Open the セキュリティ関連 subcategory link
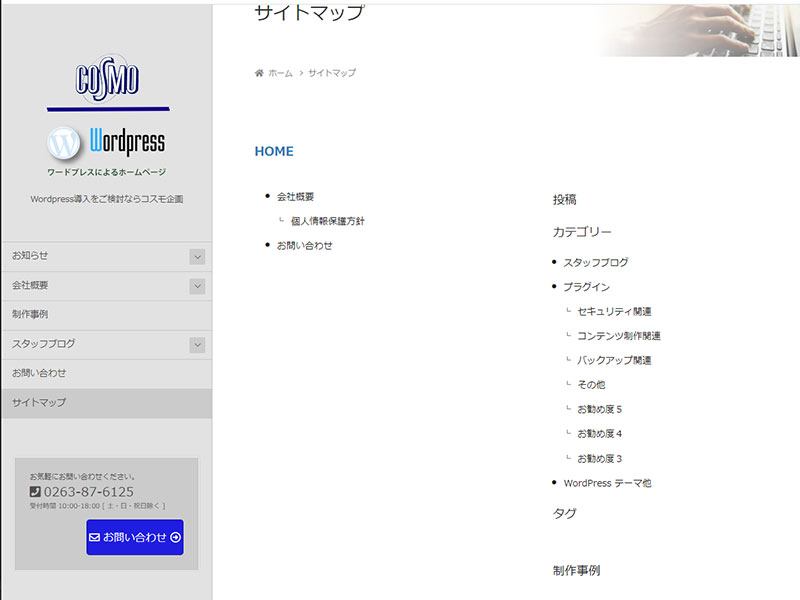Viewport: 800px width, 600px height. point(614,312)
